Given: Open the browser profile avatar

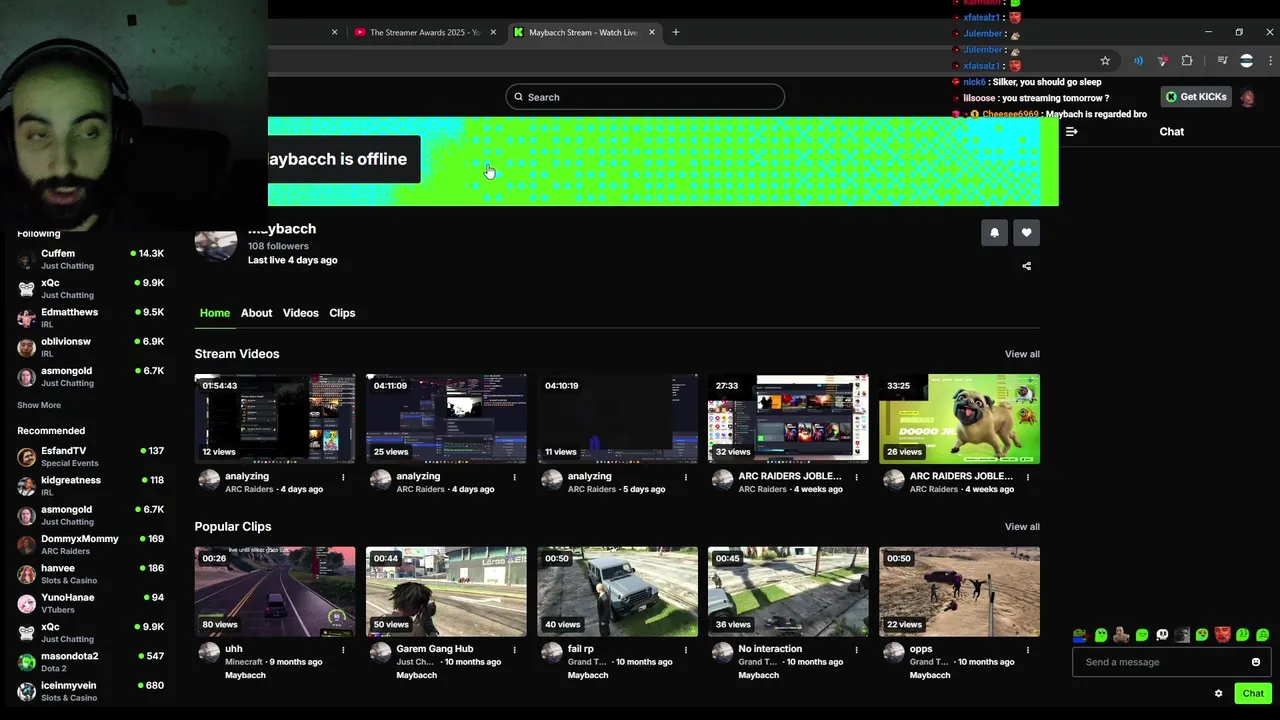Looking at the screenshot, I should [x=1246, y=61].
